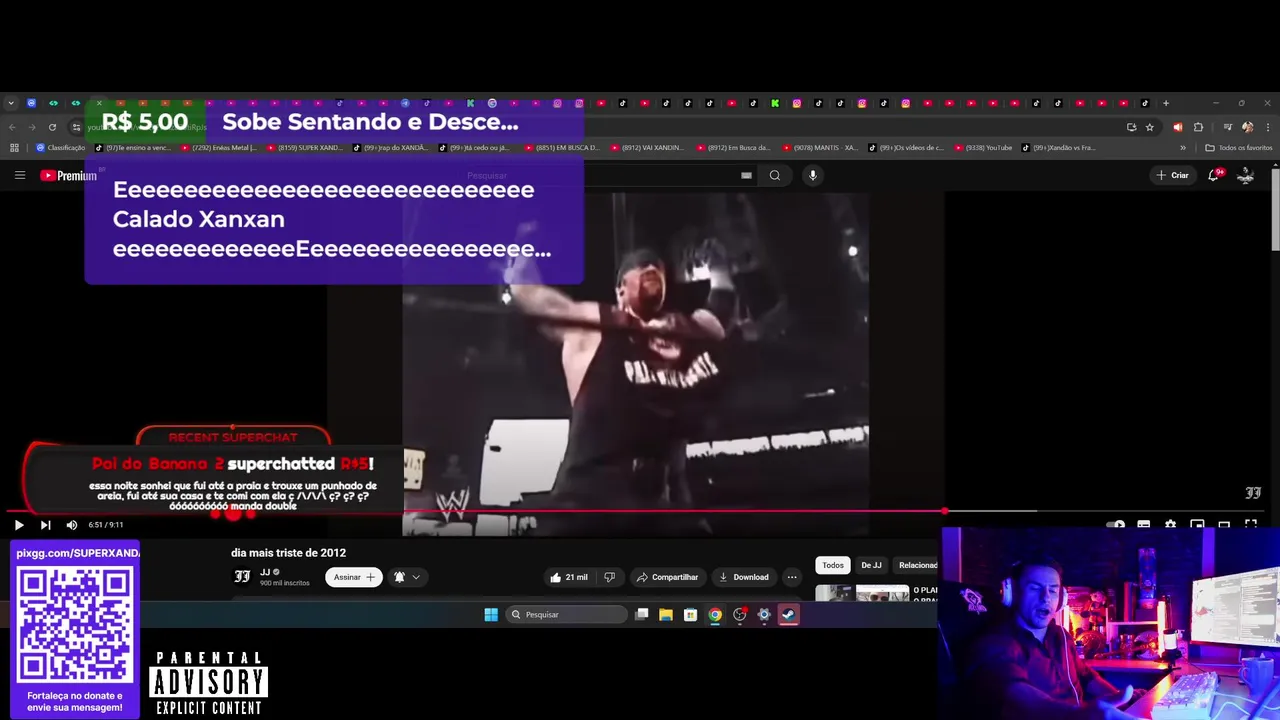This screenshot has width=1280, height=720.
Task: Open the JJ channel name link
Action: (265, 572)
